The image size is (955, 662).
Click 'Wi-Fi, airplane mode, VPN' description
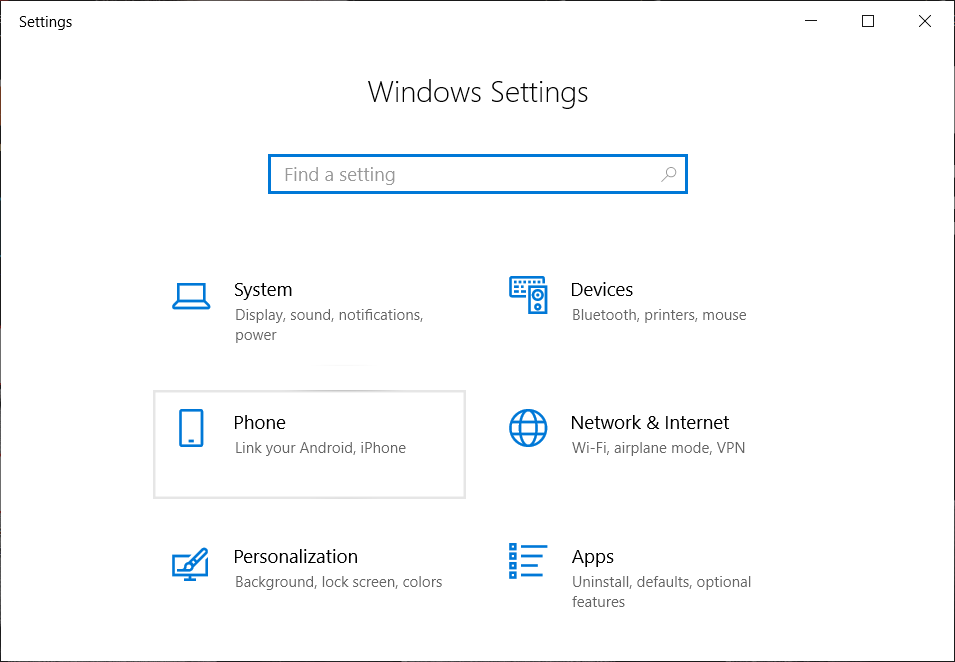click(658, 448)
